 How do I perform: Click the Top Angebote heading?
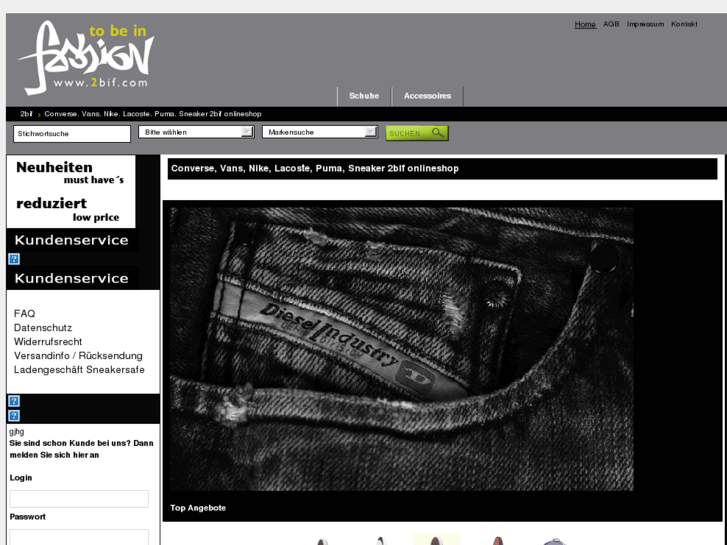tap(198, 508)
